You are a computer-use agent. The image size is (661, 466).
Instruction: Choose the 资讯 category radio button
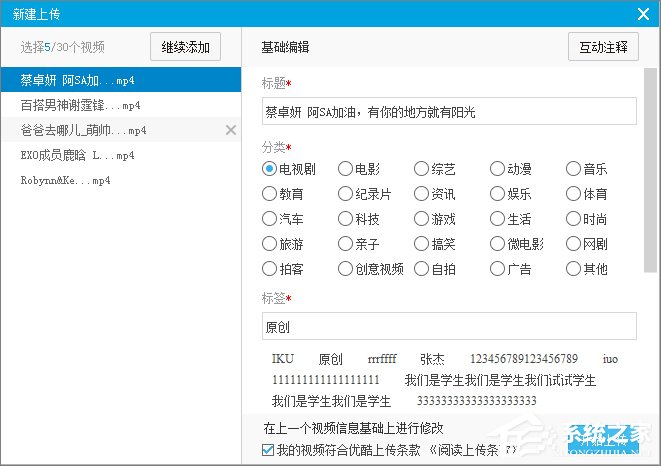[x=421, y=194]
